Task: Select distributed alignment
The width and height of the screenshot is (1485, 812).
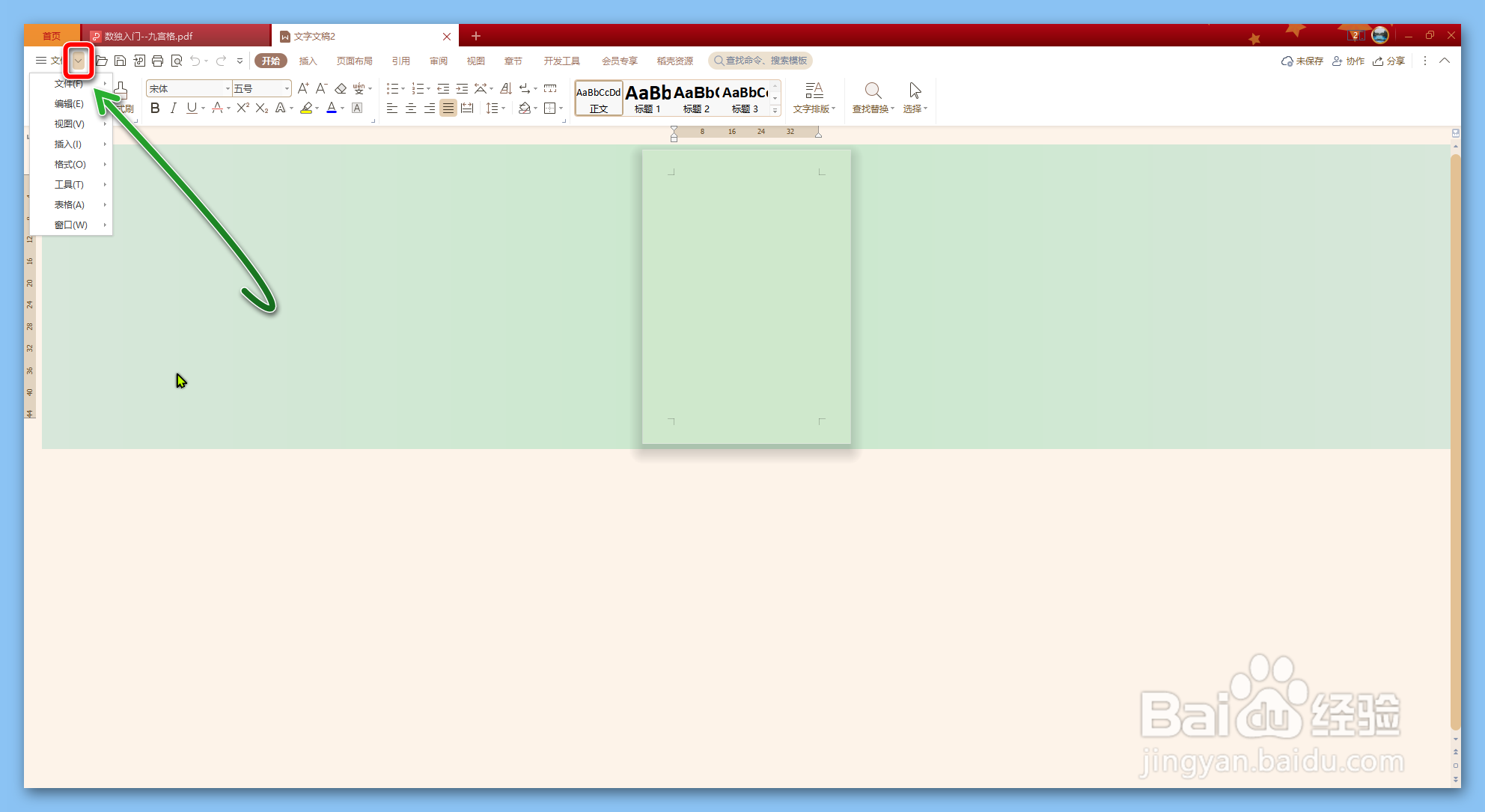Action: click(x=467, y=109)
